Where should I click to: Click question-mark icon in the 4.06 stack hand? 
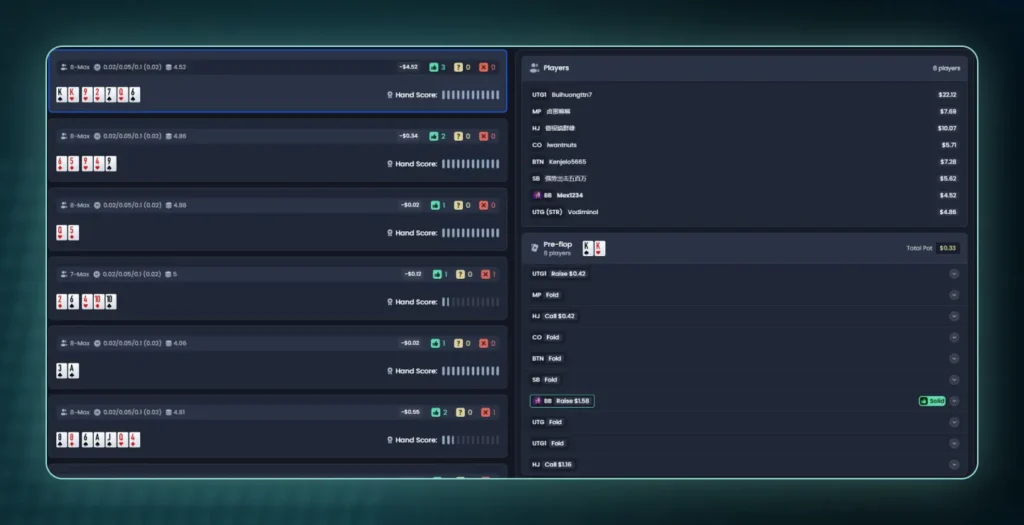coord(458,343)
